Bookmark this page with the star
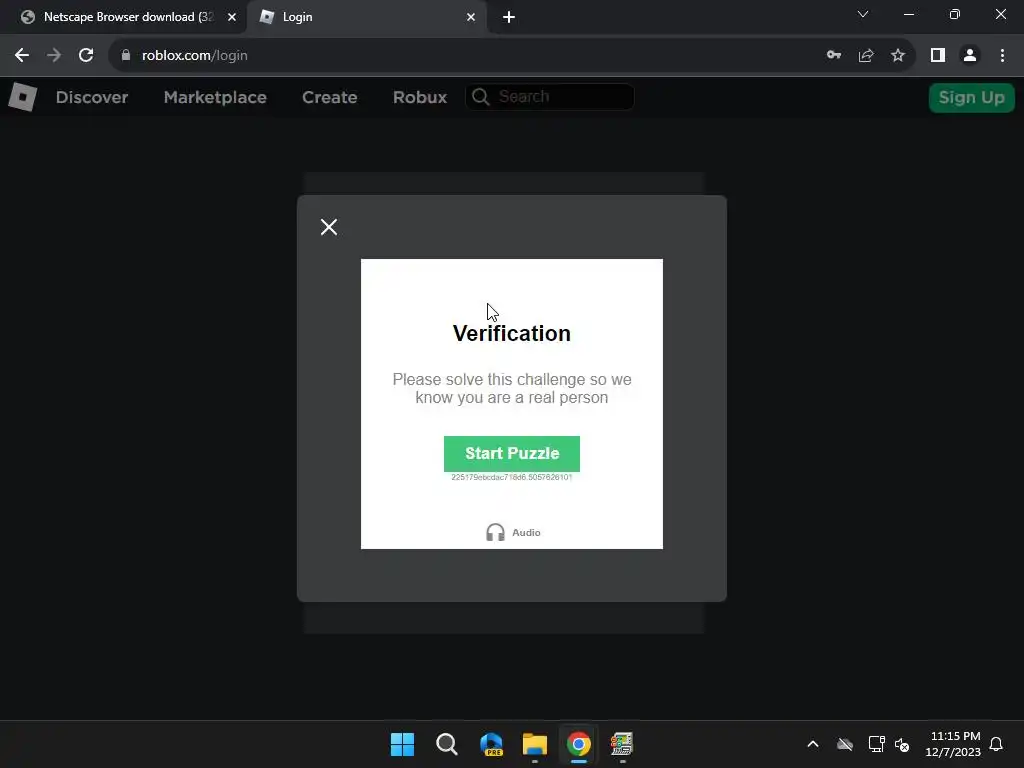 click(898, 56)
